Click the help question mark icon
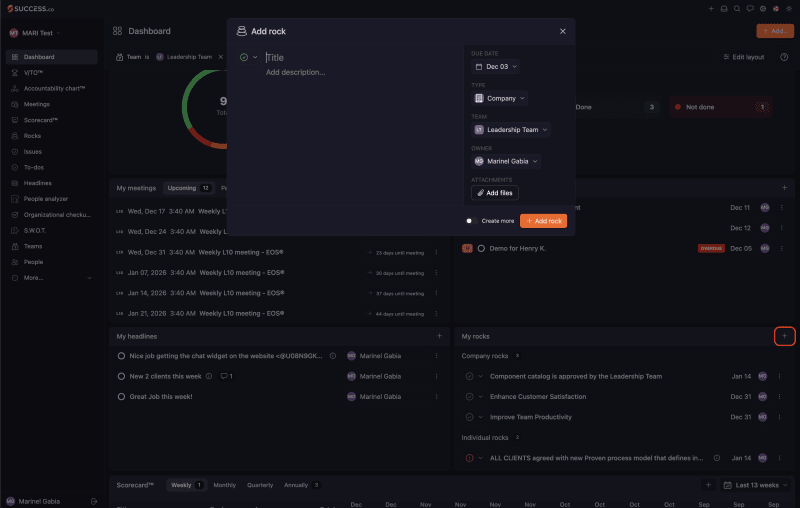The image size is (800, 508). pyautogui.click(x=784, y=57)
